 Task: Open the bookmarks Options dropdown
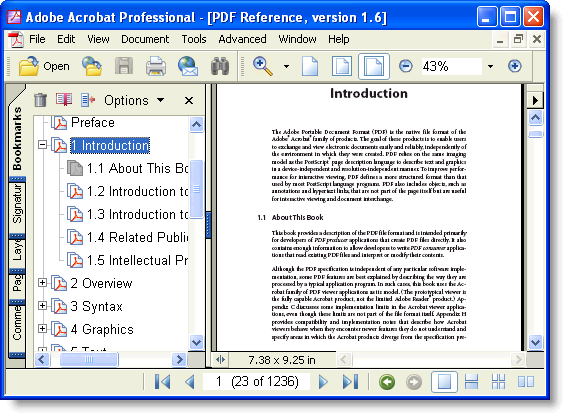click(x=134, y=100)
